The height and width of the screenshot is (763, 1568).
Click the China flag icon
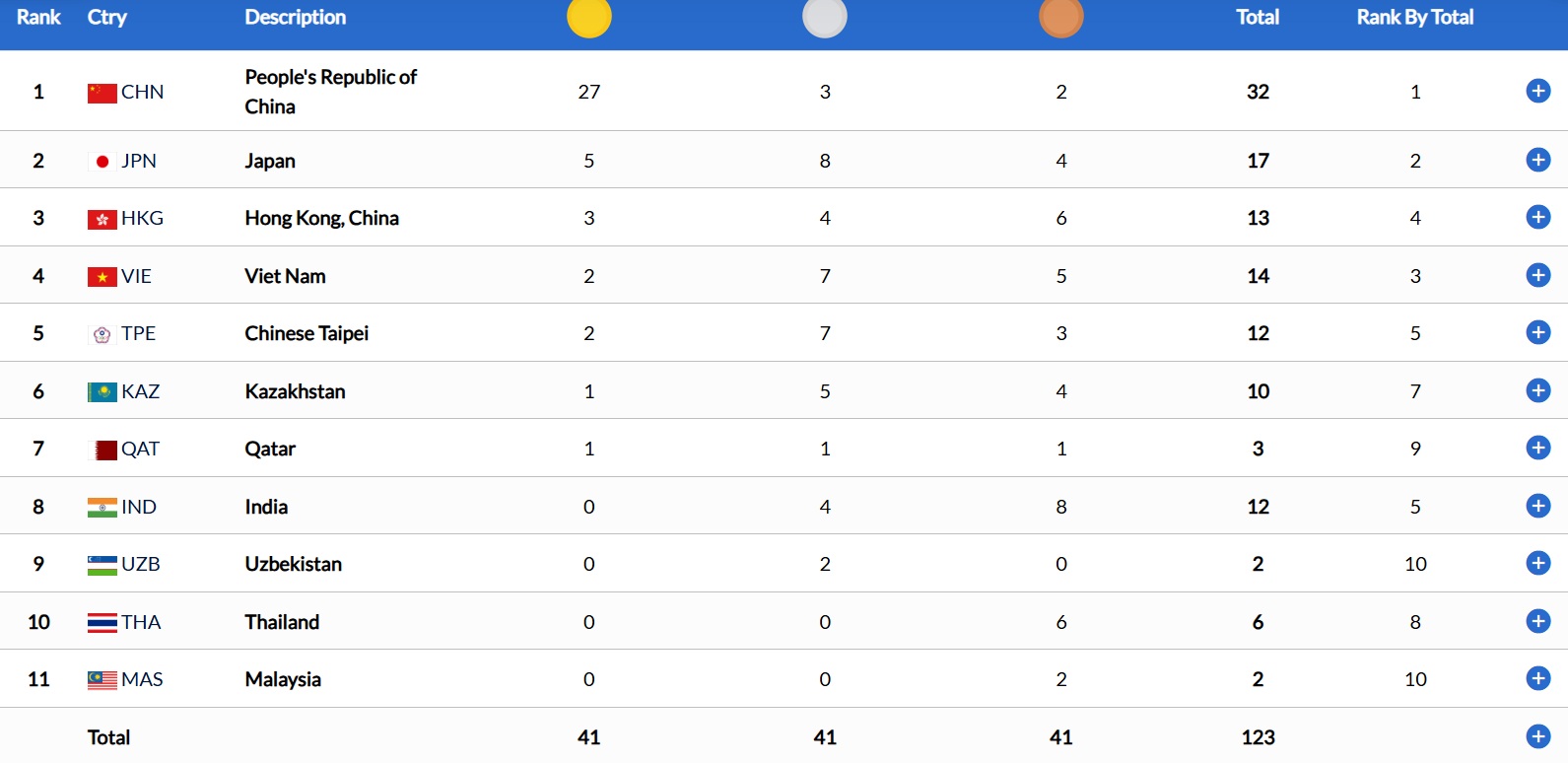(102, 93)
